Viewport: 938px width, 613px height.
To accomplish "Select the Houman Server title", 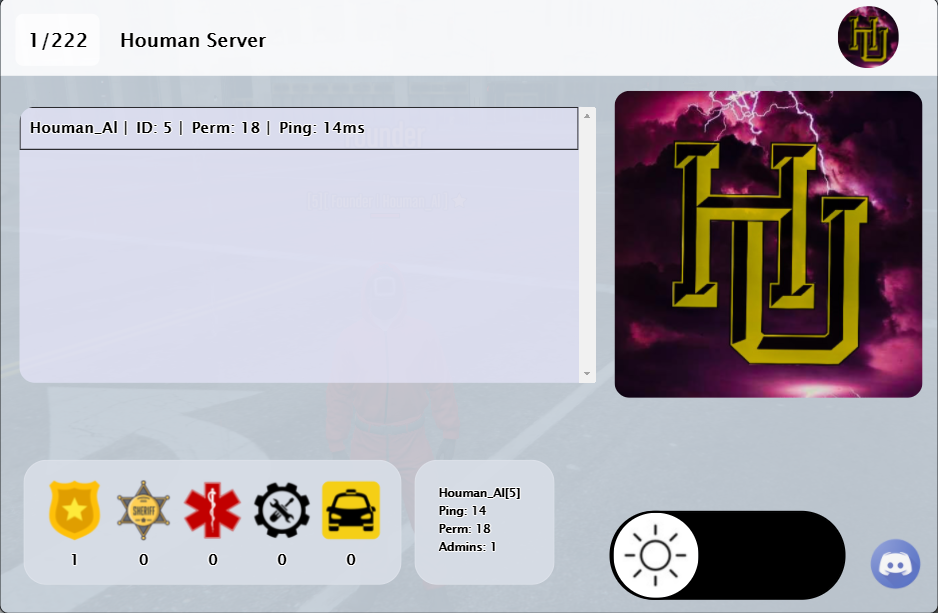I will coord(193,40).
